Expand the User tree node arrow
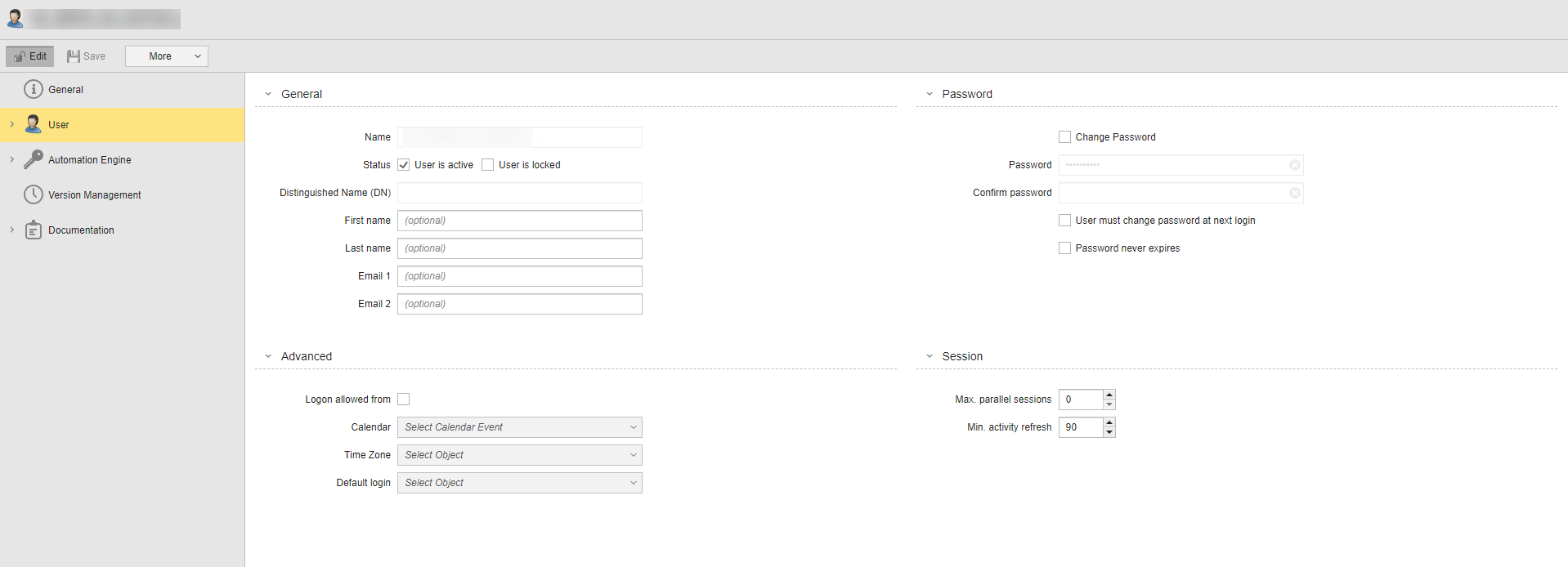 click(11, 125)
